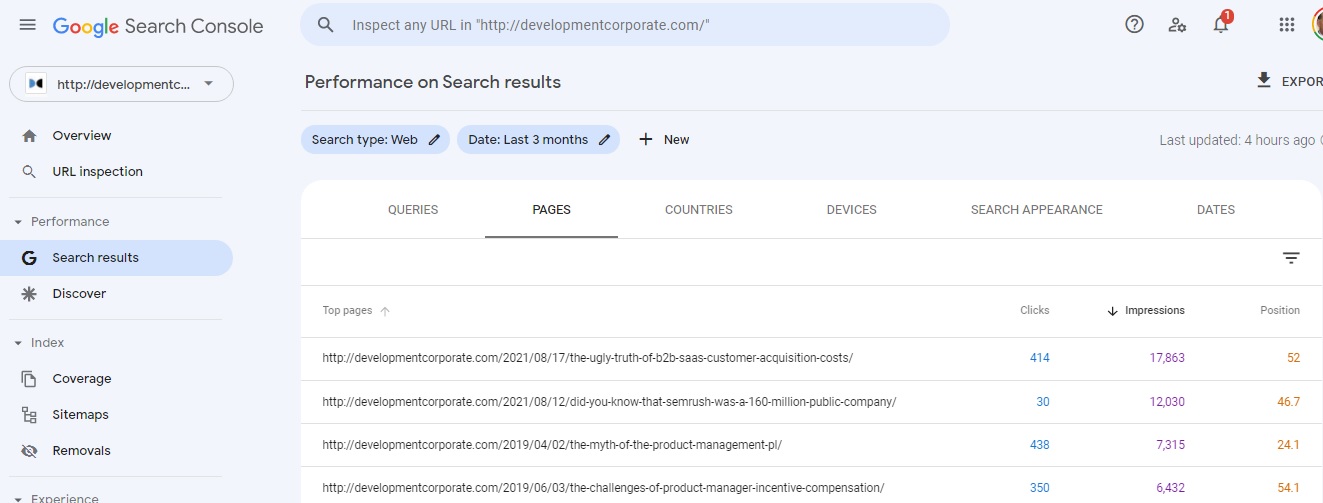
Task: Open the Google apps grid
Action: 1287,25
